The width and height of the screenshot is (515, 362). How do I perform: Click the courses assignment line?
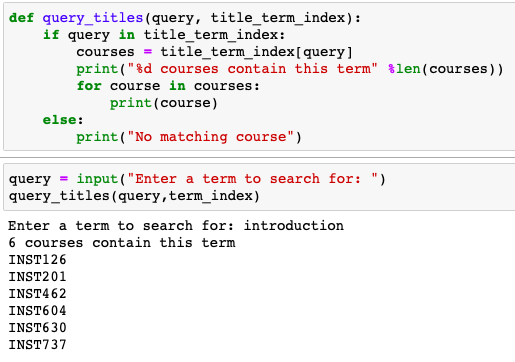(x=214, y=52)
